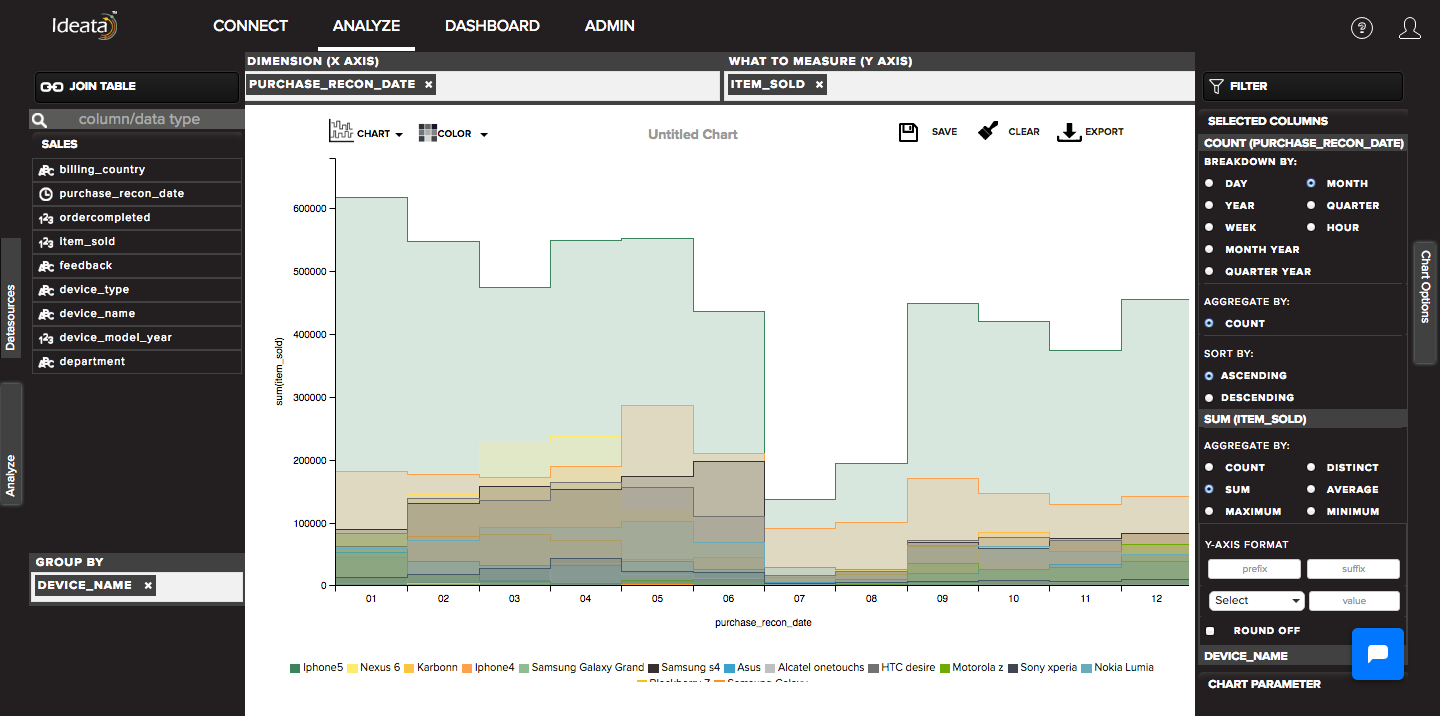Click the Export download icon
This screenshot has width=1440, height=716.
pyautogui.click(x=1069, y=132)
